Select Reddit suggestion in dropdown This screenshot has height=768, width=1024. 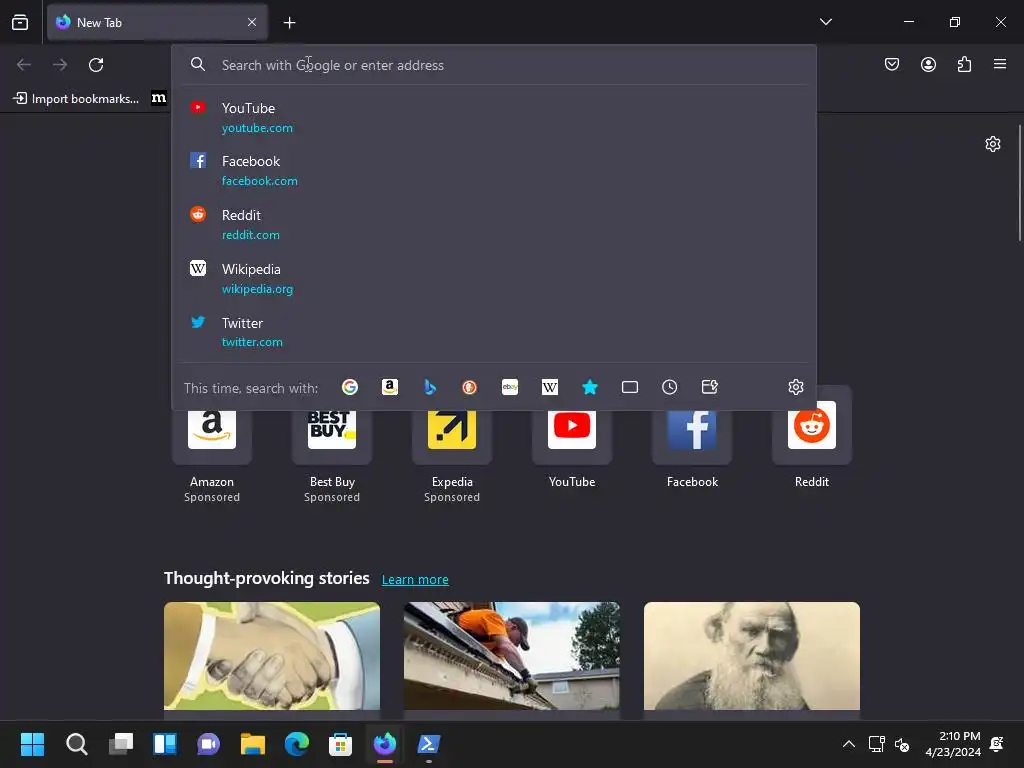click(x=494, y=224)
